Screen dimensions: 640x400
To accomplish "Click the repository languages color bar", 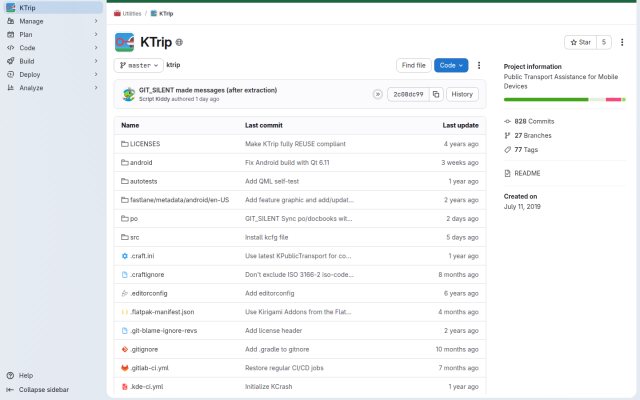I will point(564,100).
